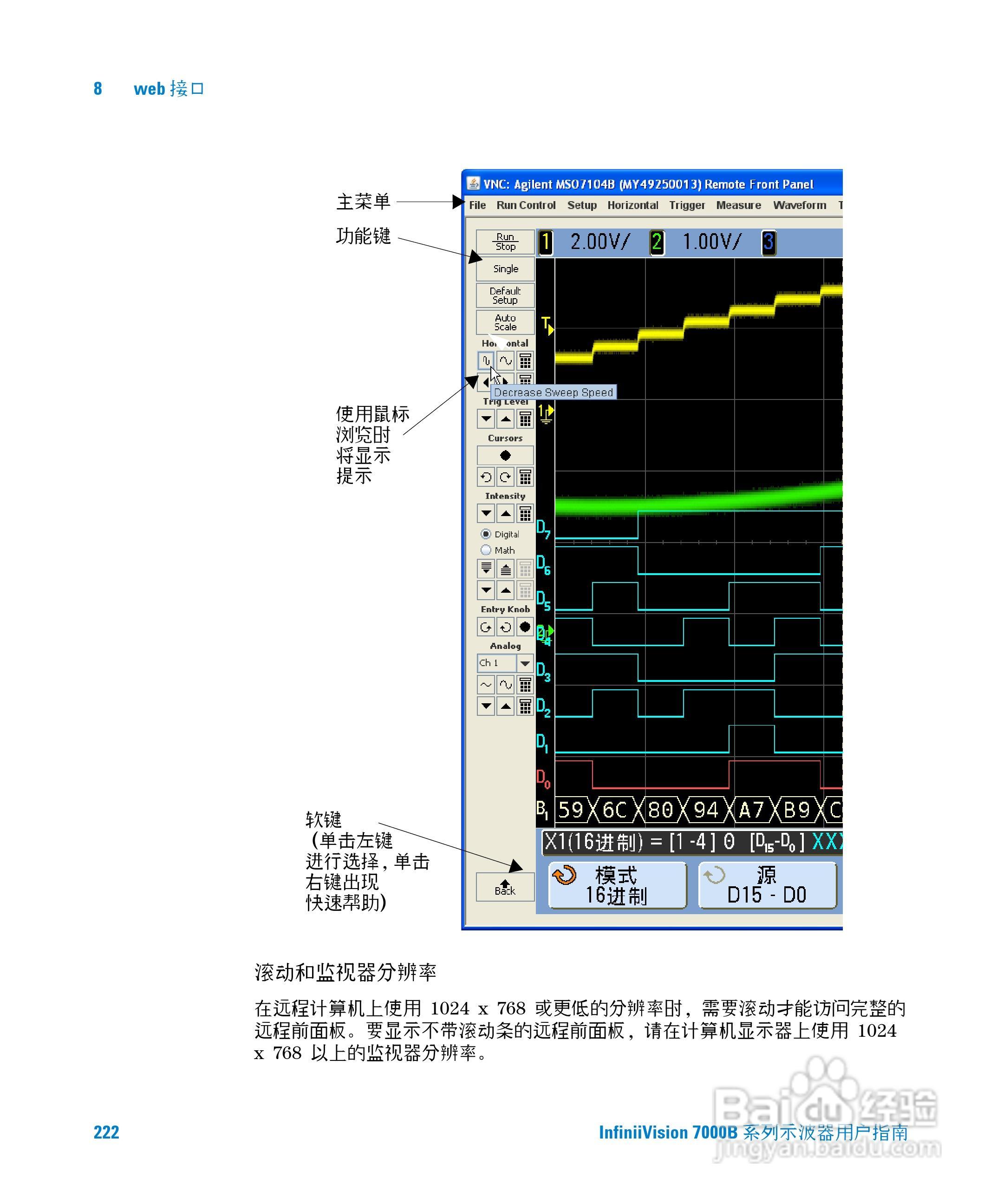Click the Run Stop button
The width and height of the screenshot is (1003, 1204).
(x=505, y=242)
